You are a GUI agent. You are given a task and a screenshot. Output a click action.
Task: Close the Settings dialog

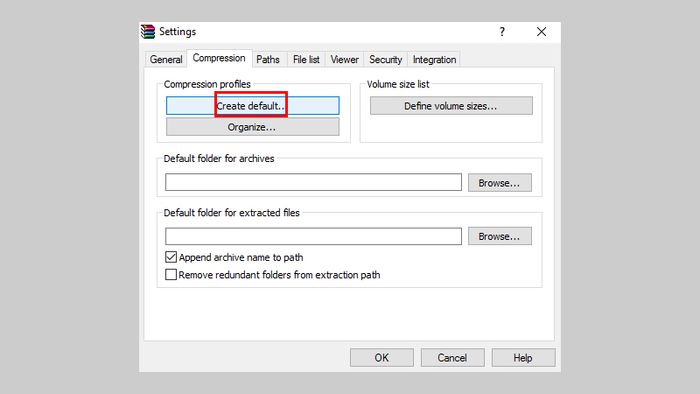point(541,32)
